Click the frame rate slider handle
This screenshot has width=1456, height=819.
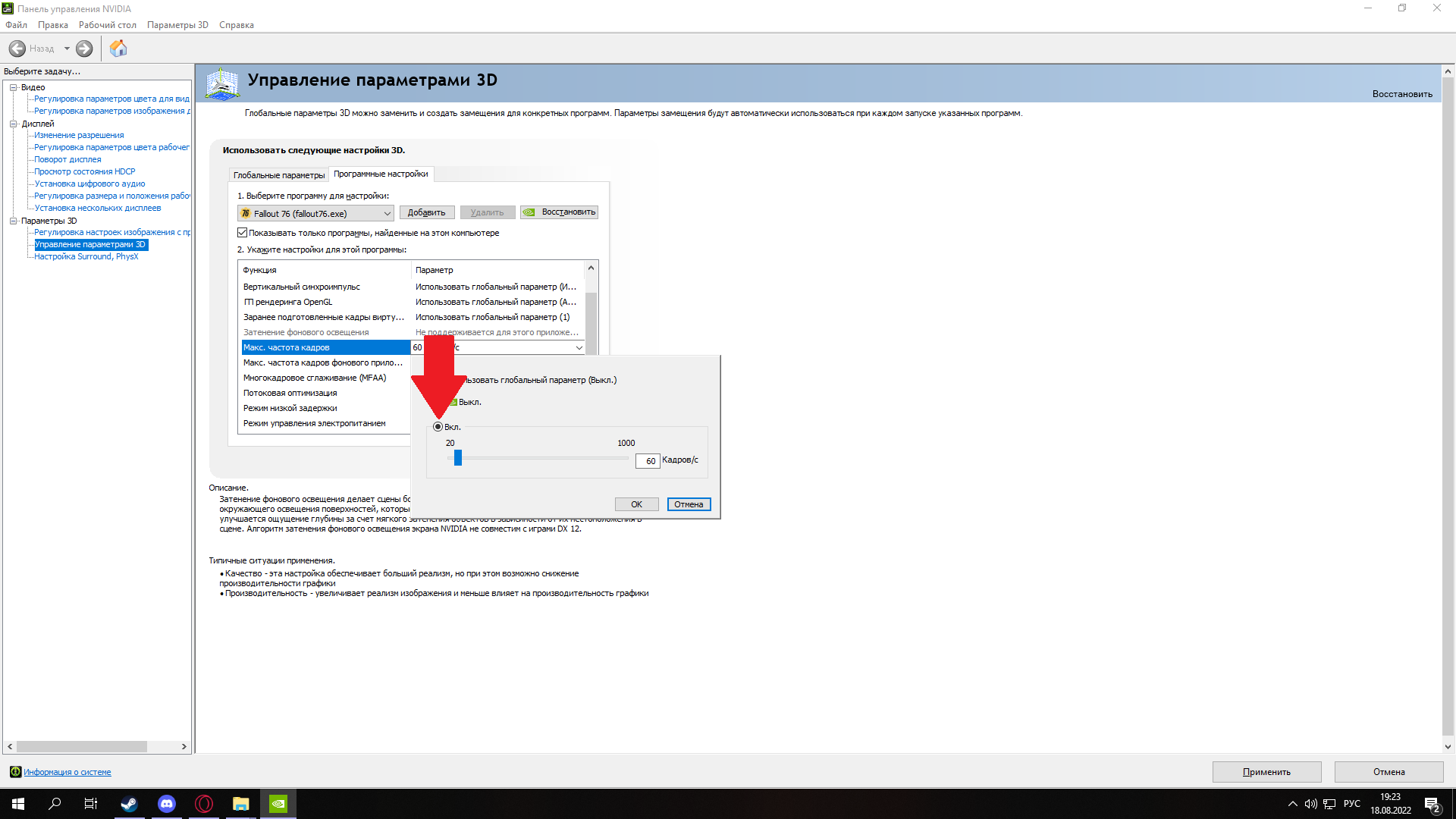coord(458,458)
